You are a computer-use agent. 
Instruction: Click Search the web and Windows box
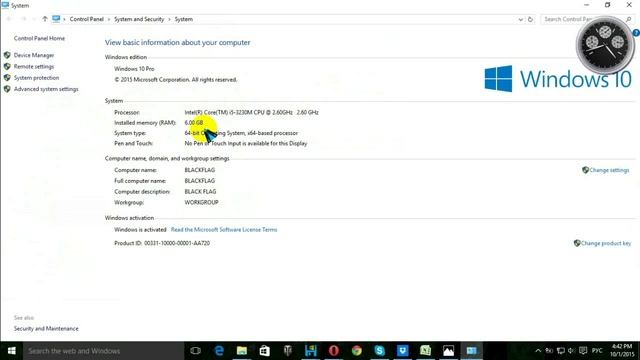tap(103, 351)
